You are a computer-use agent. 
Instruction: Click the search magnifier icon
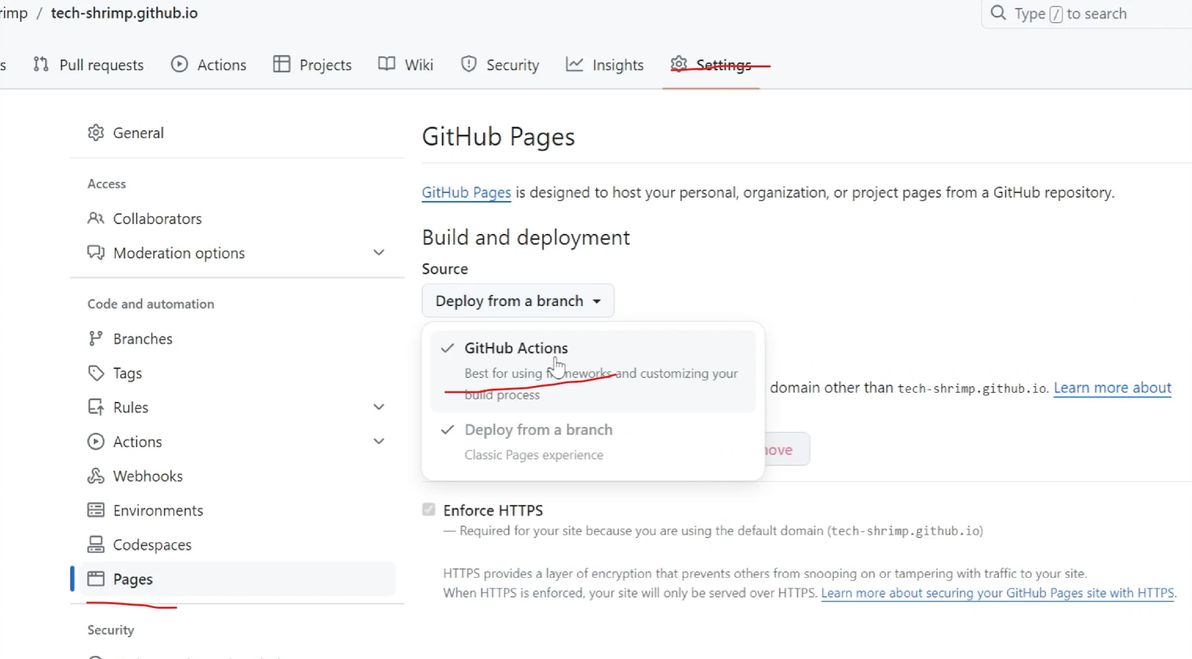pyautogui.click(x=998, y=13)
